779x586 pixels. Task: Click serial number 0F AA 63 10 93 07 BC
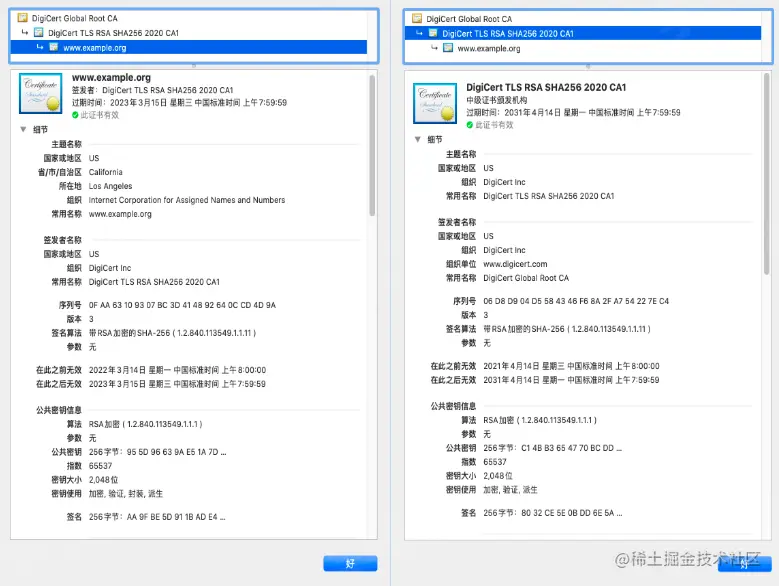coord(182,305)
